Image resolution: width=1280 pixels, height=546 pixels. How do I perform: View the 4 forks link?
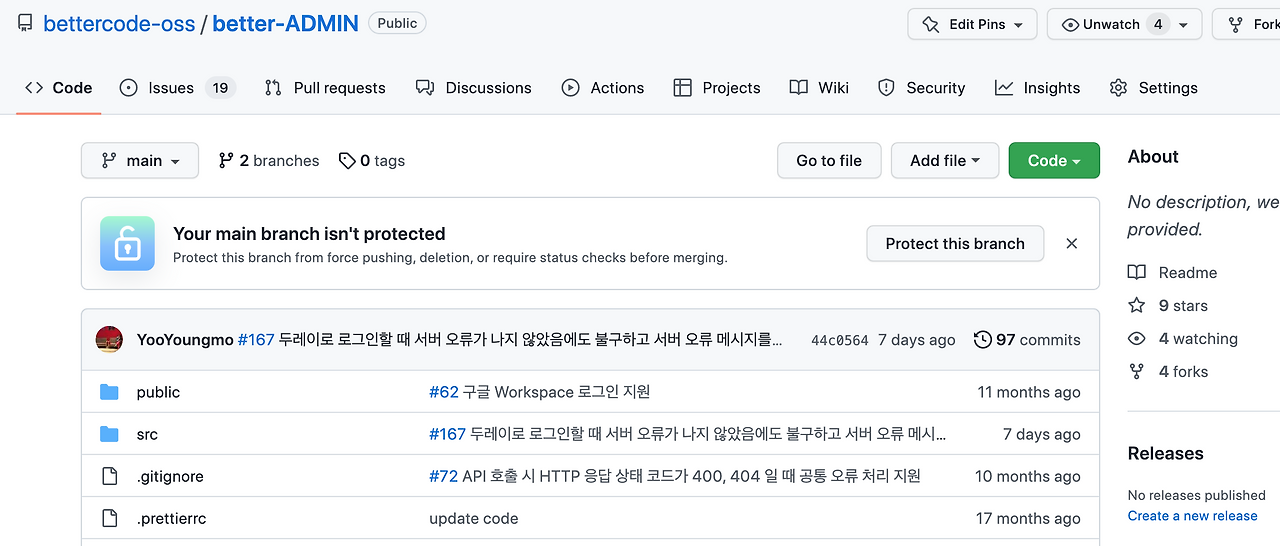pyautogui.click(x=1183, y=372)
